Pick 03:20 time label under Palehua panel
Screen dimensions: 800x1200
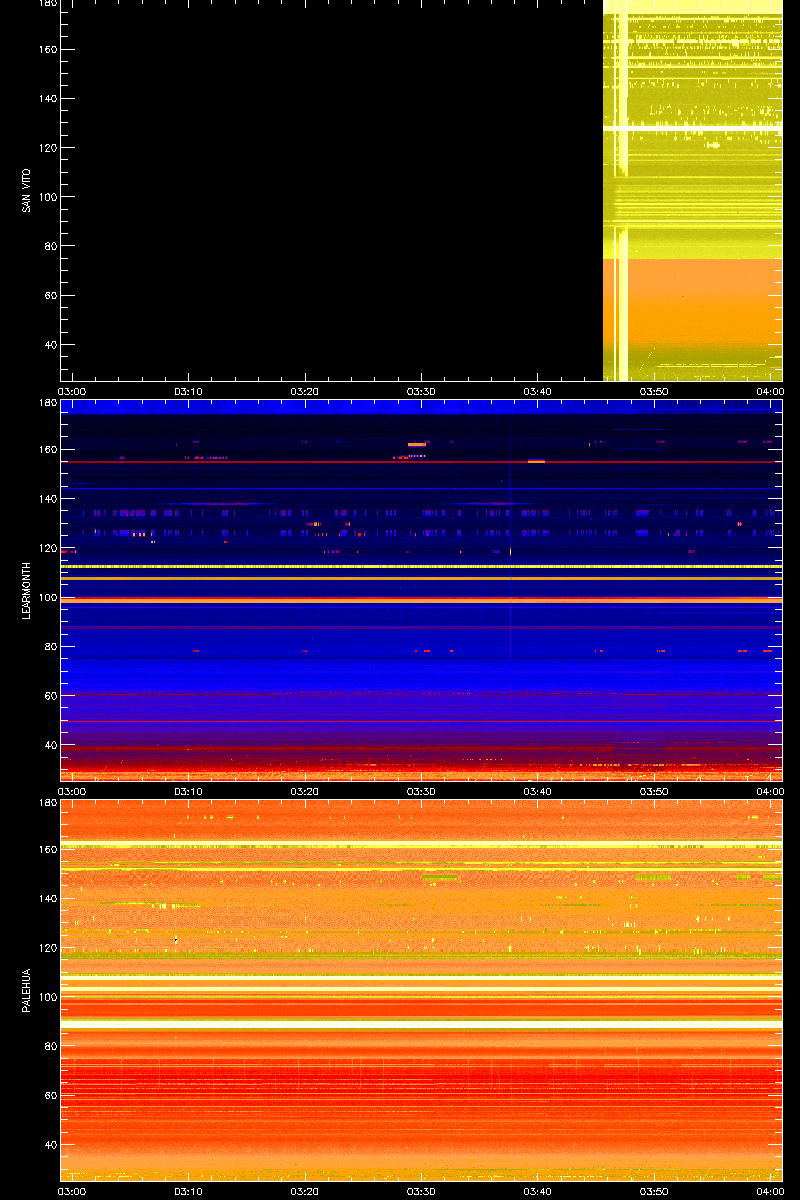305,1191
